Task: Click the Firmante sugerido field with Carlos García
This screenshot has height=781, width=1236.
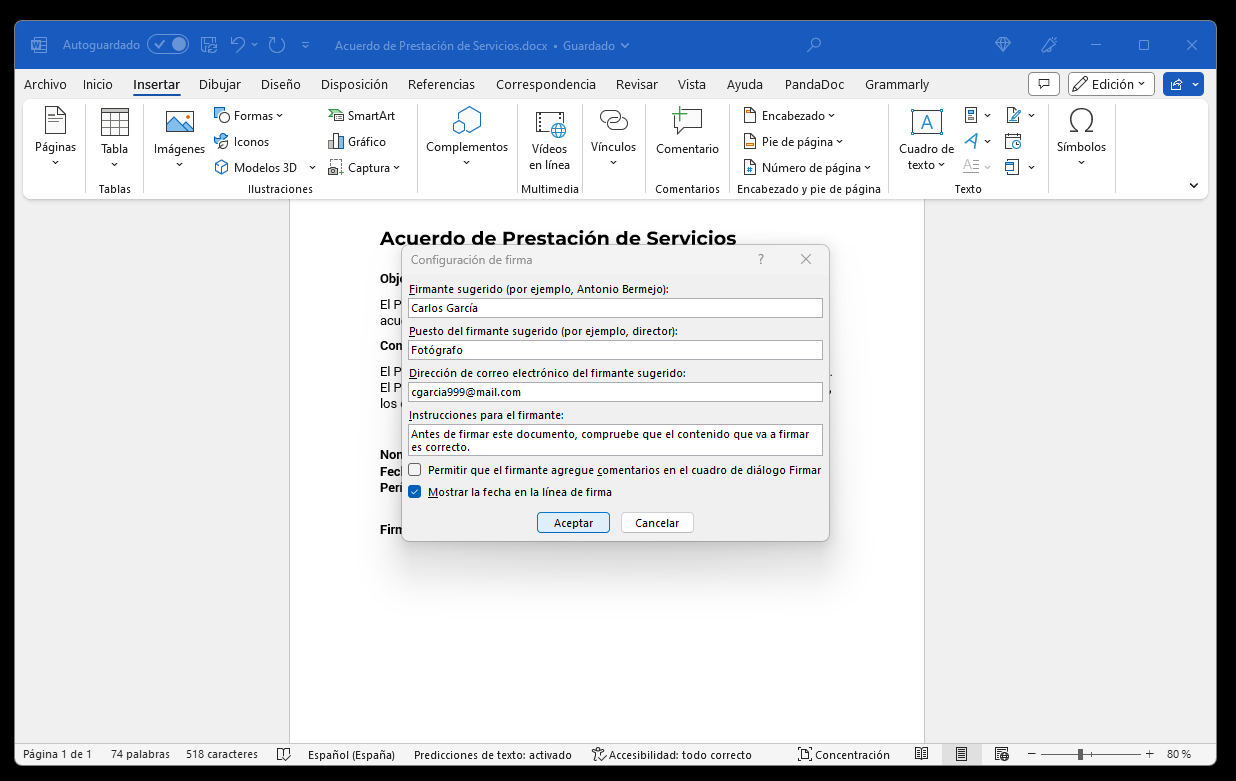Action: (x=615, y=308)
